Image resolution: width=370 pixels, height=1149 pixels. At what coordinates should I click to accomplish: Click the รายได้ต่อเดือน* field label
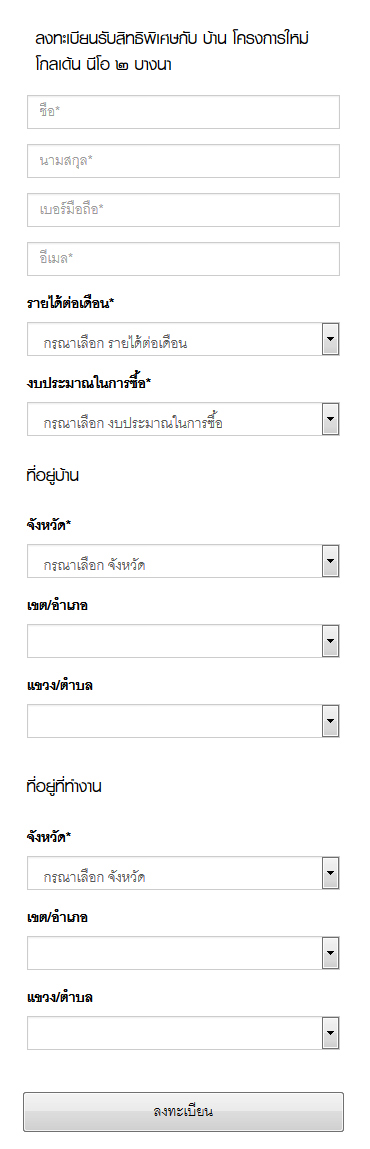coord(70,303)
